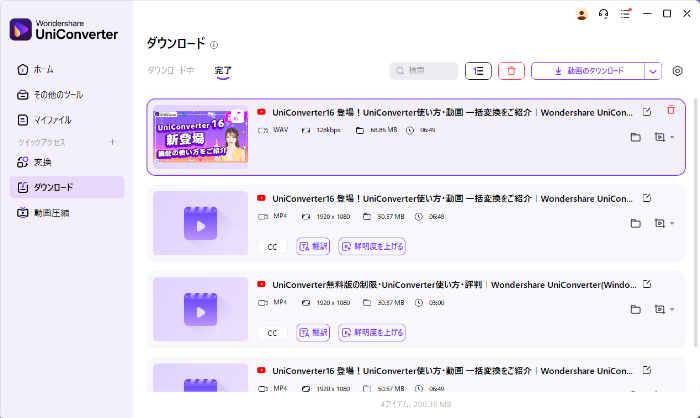Open the file folder of WAV item
700x418 pixels.
click(x=635, y=137)
